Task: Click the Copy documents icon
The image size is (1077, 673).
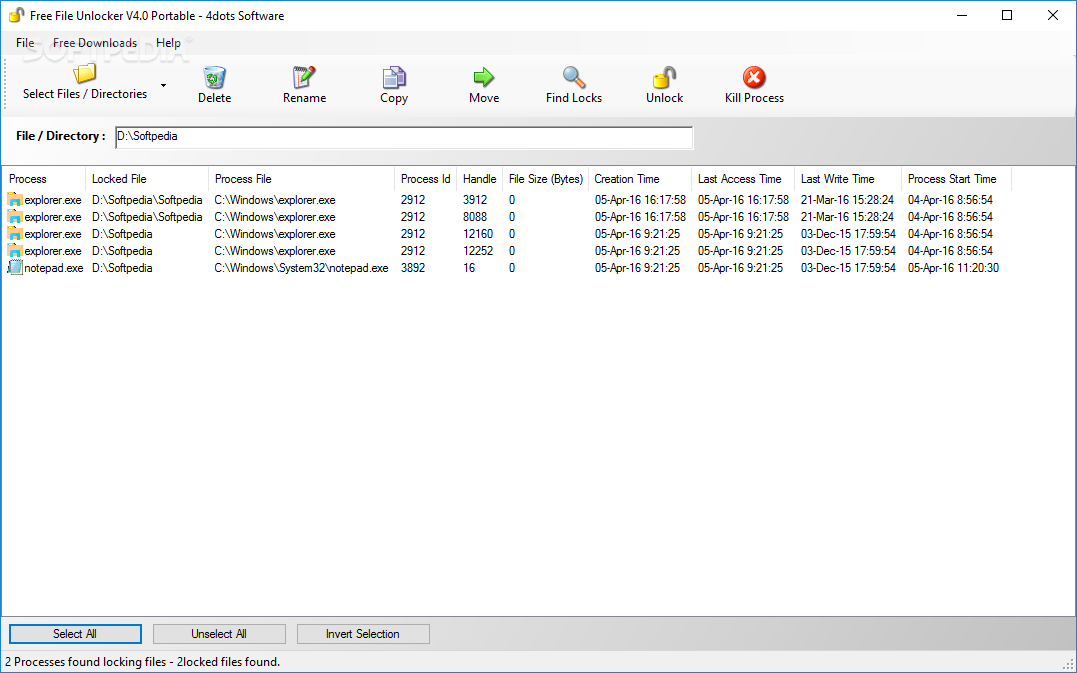Action: point(394,77)
